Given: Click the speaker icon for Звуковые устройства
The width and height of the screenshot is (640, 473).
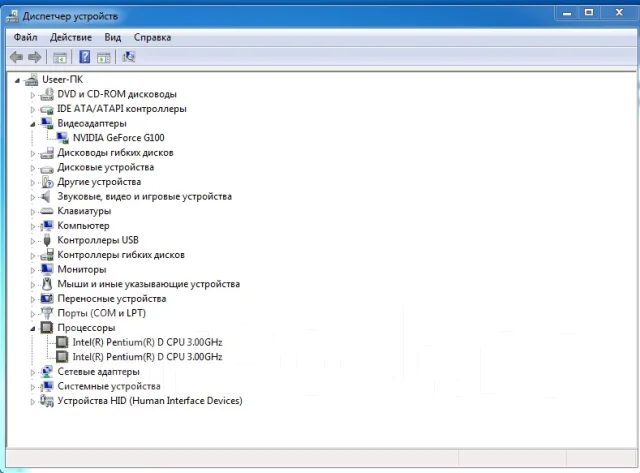Looking at the screenshot, I should click(x=46, y=197).
